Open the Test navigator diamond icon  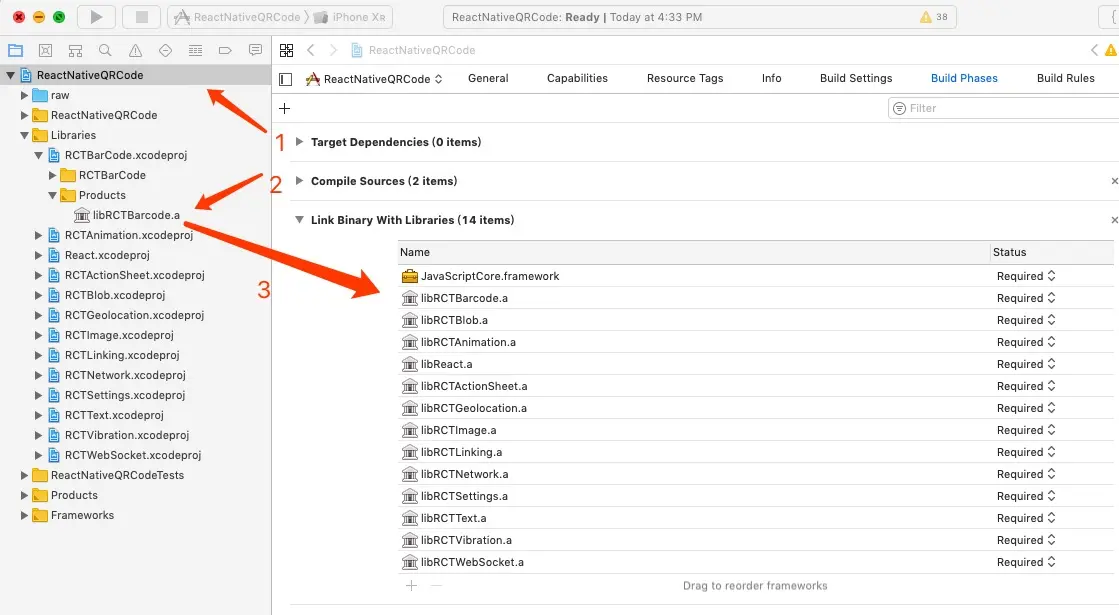pyautogui.click(x=165, y=50)
